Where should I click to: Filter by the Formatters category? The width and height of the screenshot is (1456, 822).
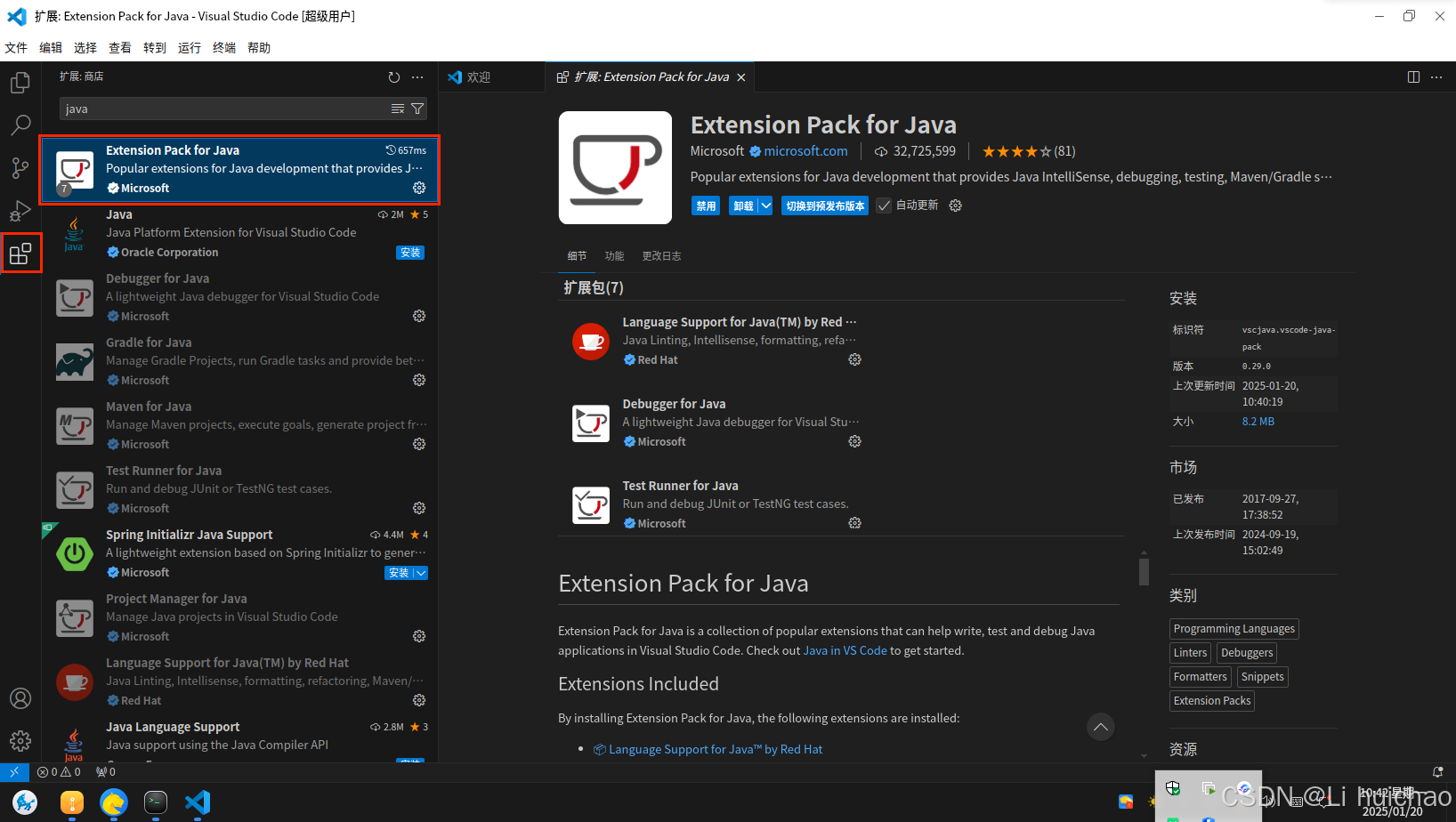point(1200,677)
